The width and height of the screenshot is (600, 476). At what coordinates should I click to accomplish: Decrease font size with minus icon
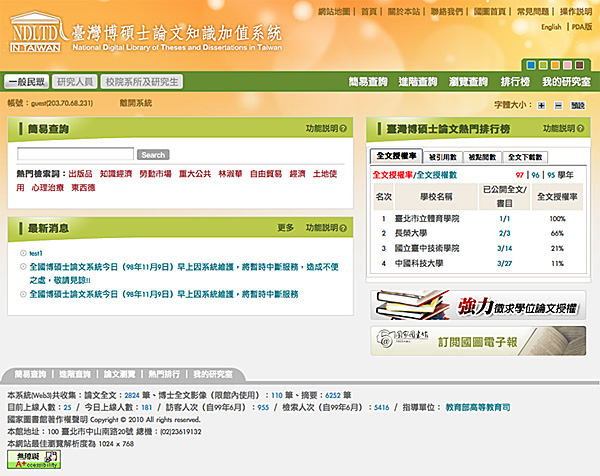(x=558, y=104)
